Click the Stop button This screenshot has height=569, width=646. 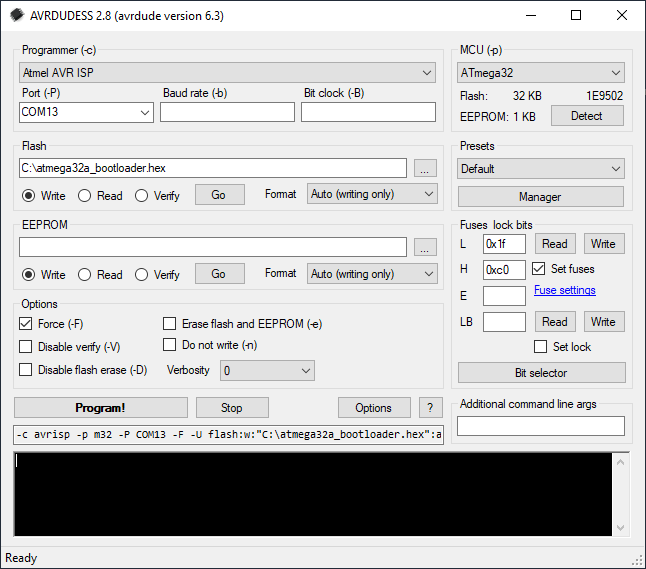click(232, 407)
